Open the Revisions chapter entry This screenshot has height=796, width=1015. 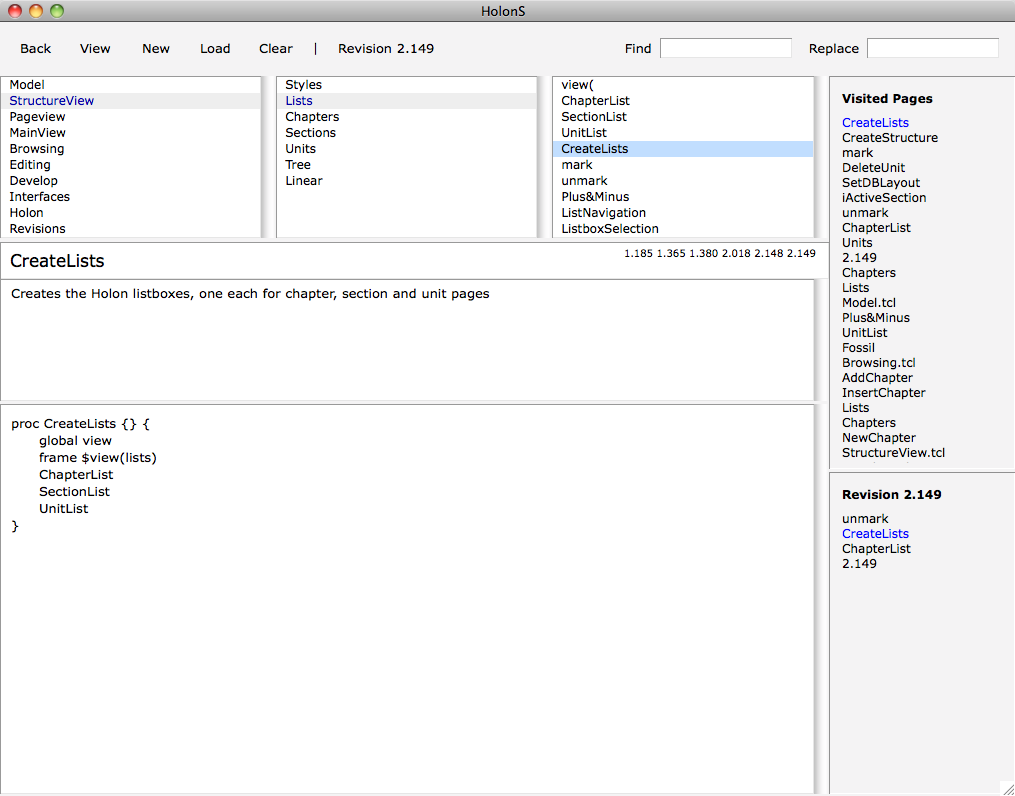pos(38,229)
